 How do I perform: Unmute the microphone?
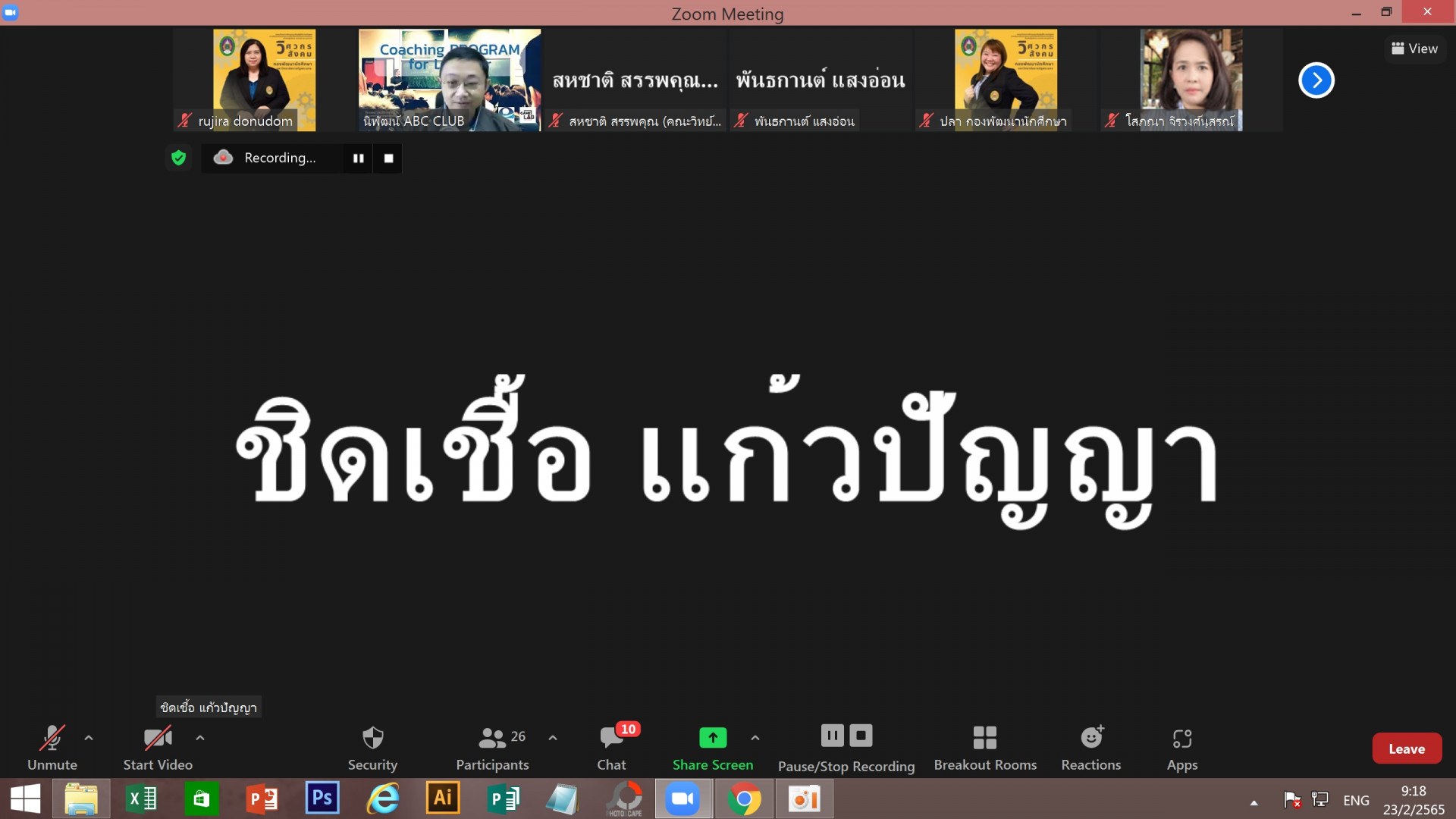coord(52,748)
